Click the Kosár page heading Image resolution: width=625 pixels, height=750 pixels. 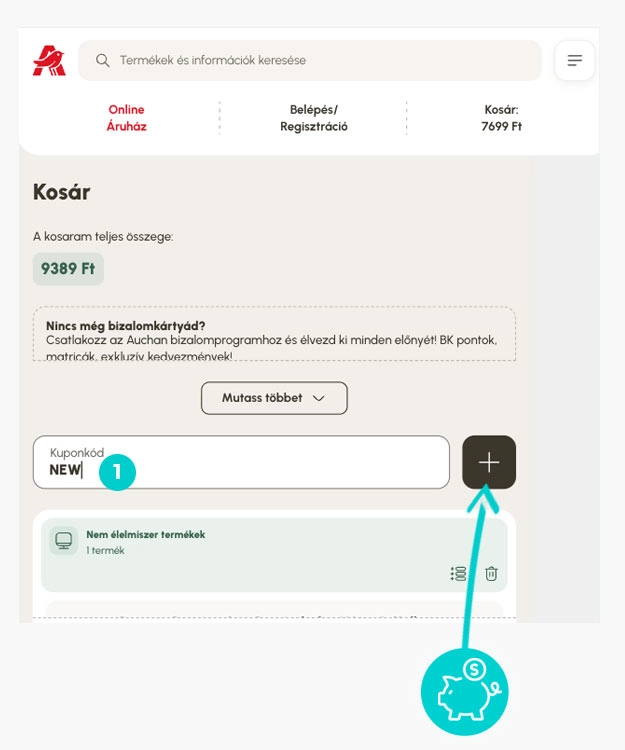(62, 192)
